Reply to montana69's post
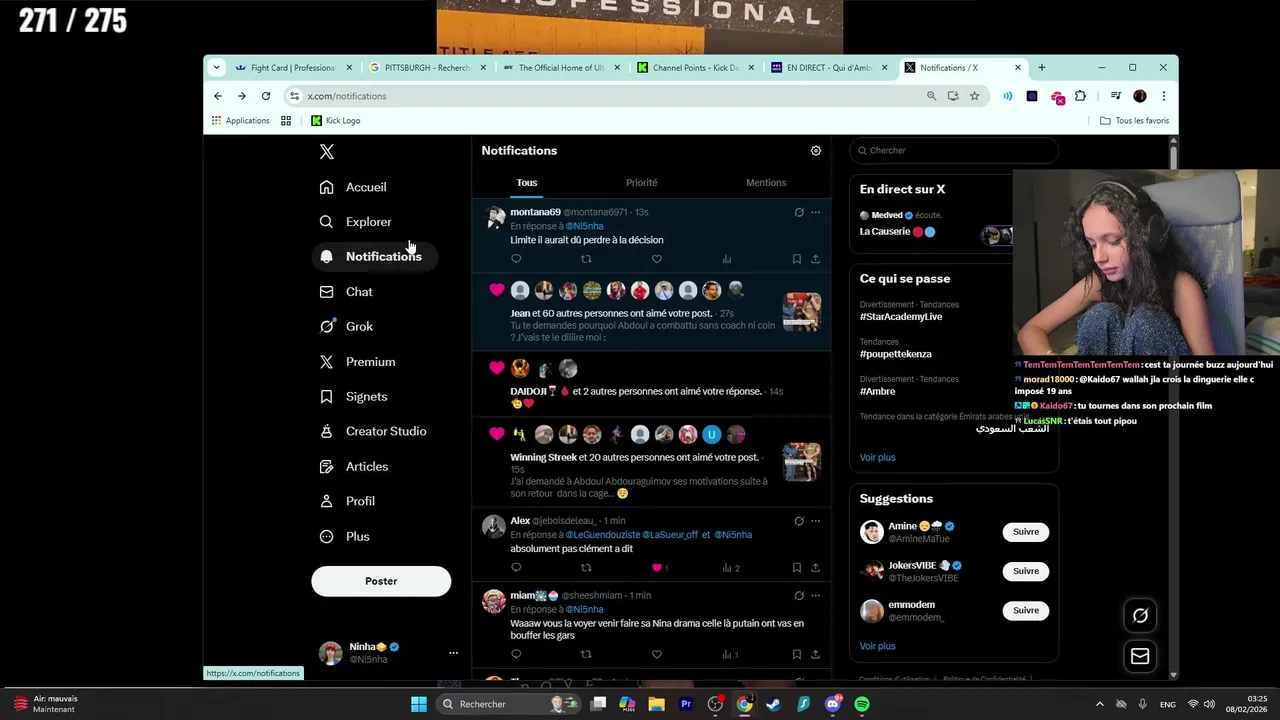Viewport: 1280px width, 720px height. coord(516,259)
